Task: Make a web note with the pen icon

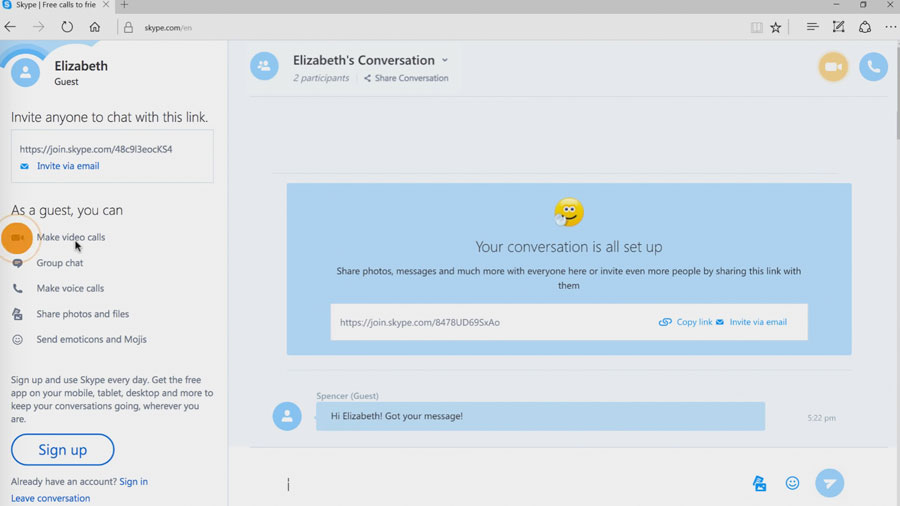Action: pyautogui.click(x=839, y=27)
